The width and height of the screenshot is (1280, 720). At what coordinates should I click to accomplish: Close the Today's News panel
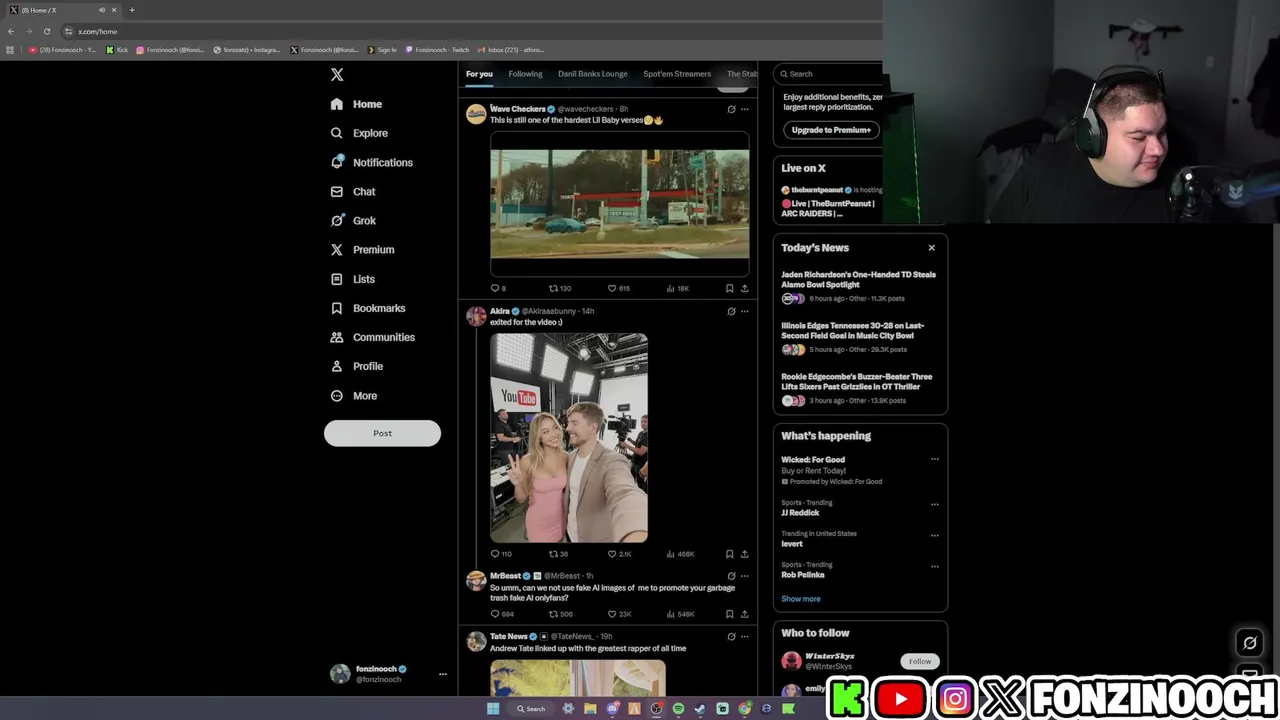click(931, 248)
